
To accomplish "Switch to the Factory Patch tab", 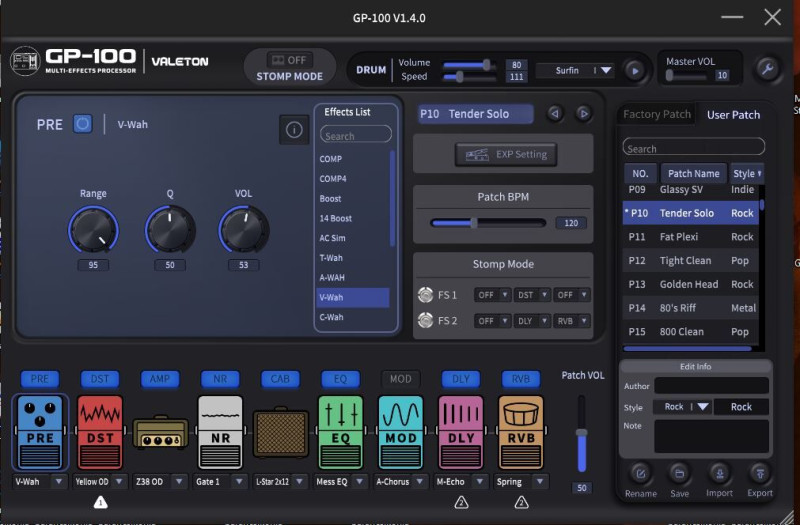I will tap(657, 114).
